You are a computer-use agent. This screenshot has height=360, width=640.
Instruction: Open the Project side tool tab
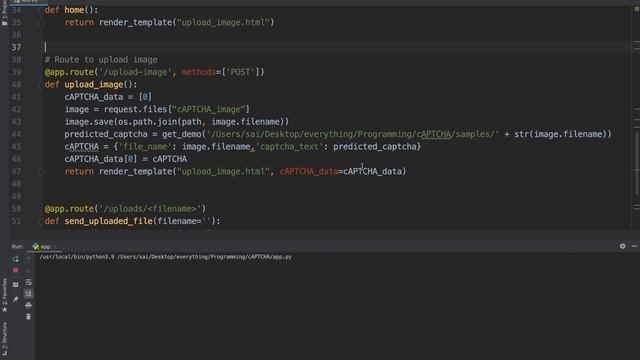coord(4,14)
